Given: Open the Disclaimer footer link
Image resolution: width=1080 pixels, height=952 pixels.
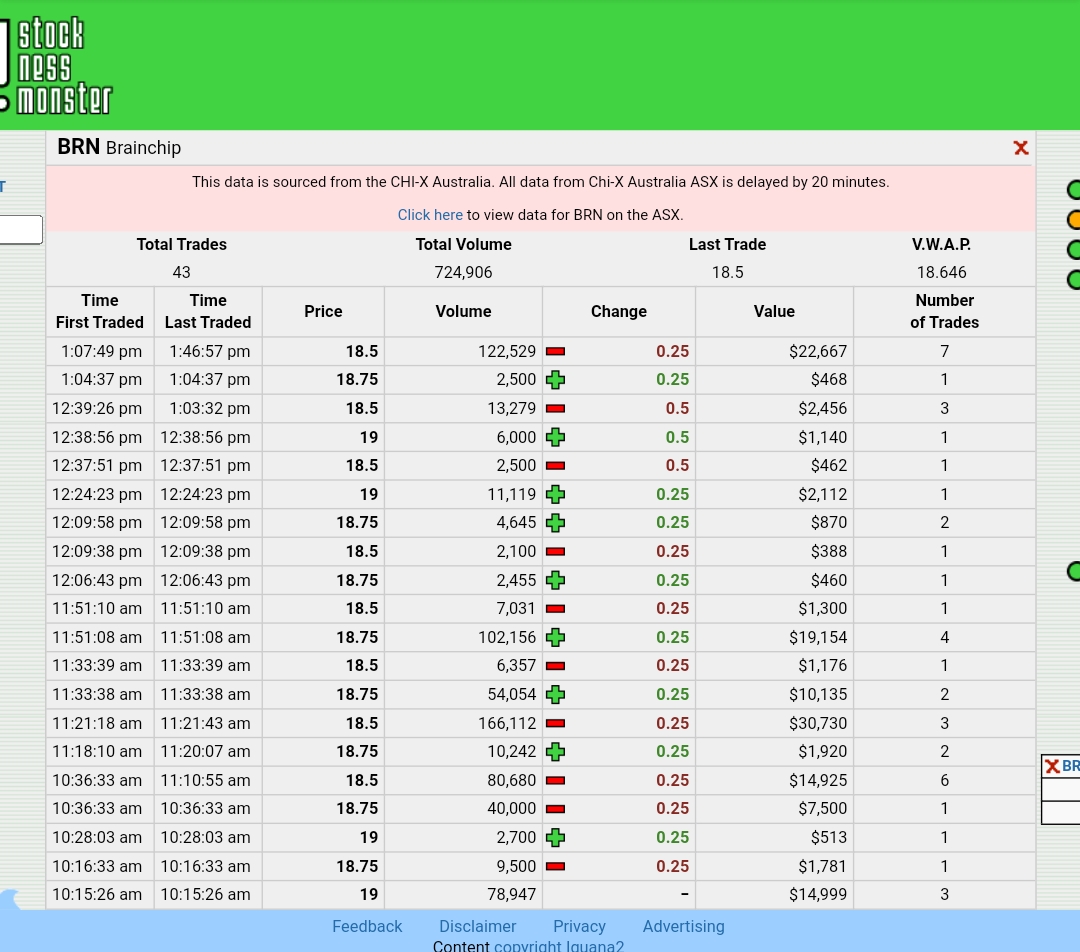Looking at the screenshot, I should 478,927.
